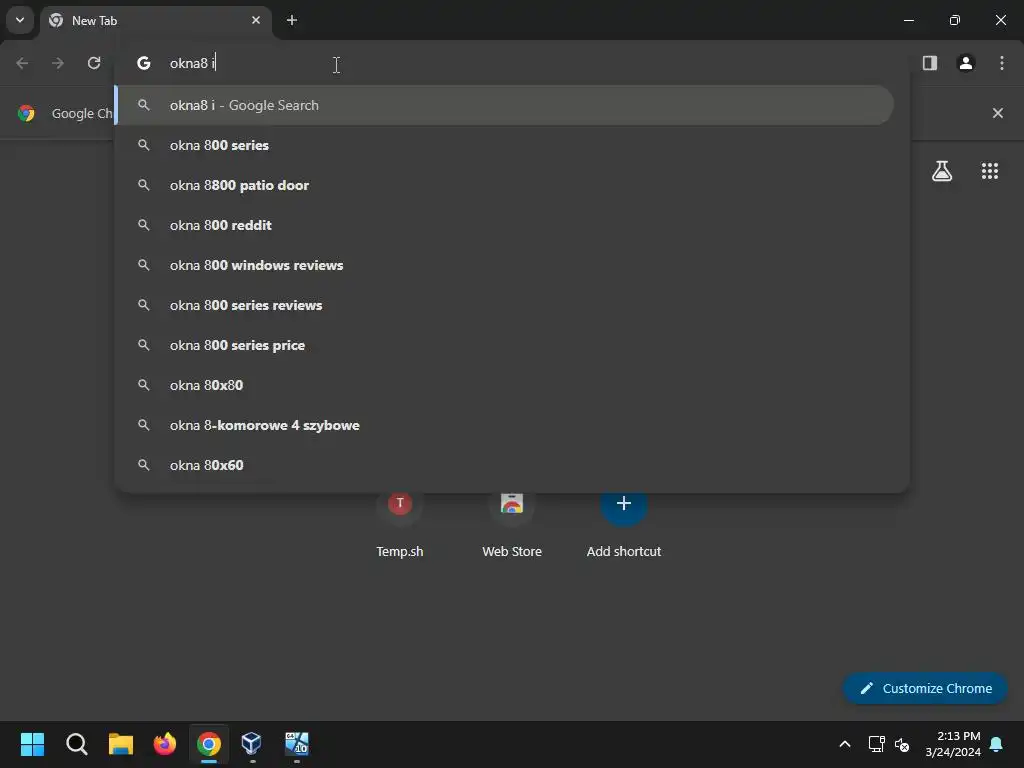Open the clock showing 2:13 PM
Viewport: 1024px width, 768px height.
[x=953, y=744]
